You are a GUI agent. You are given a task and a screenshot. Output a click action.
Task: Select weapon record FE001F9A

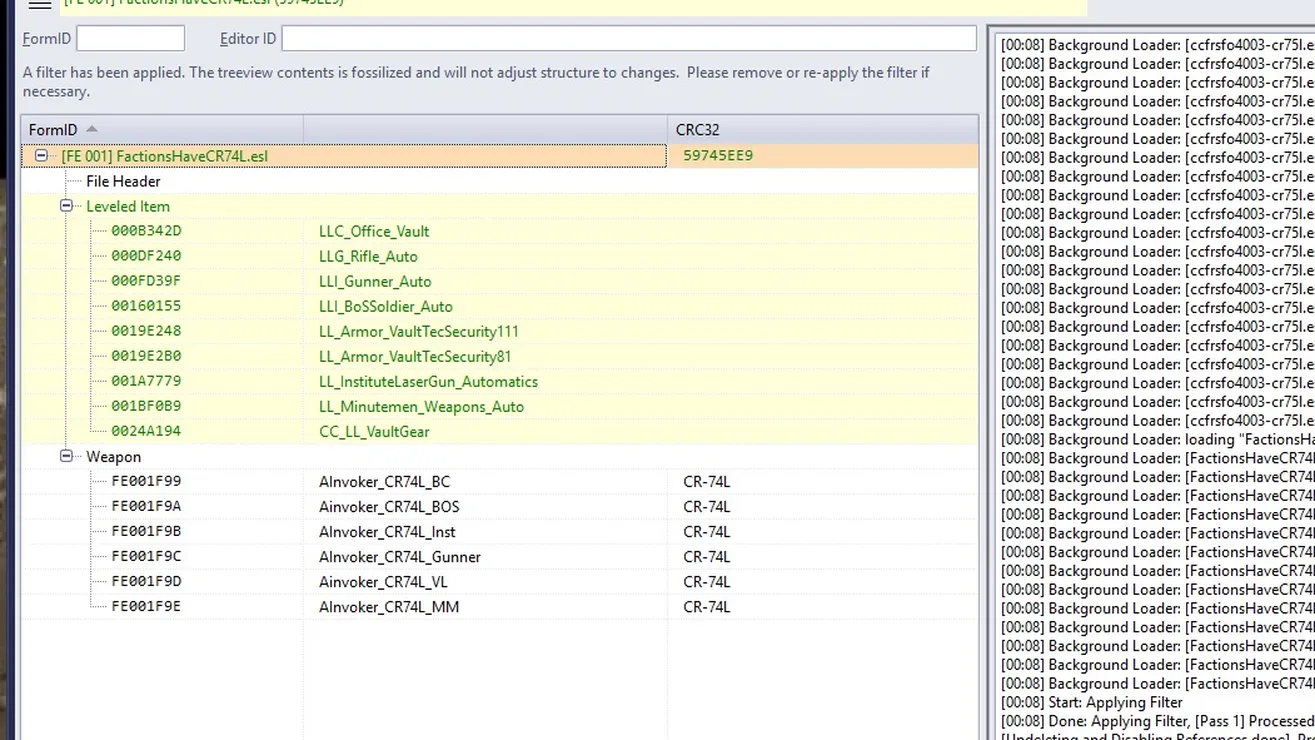click(x=146, y=506)
